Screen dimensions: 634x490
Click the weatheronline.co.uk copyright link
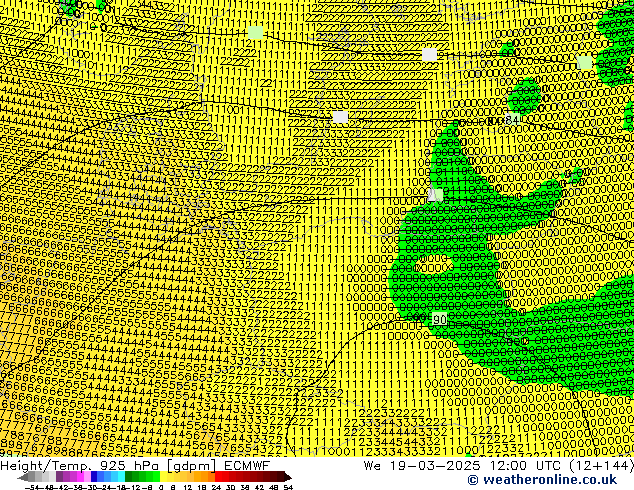click(542, 480)
